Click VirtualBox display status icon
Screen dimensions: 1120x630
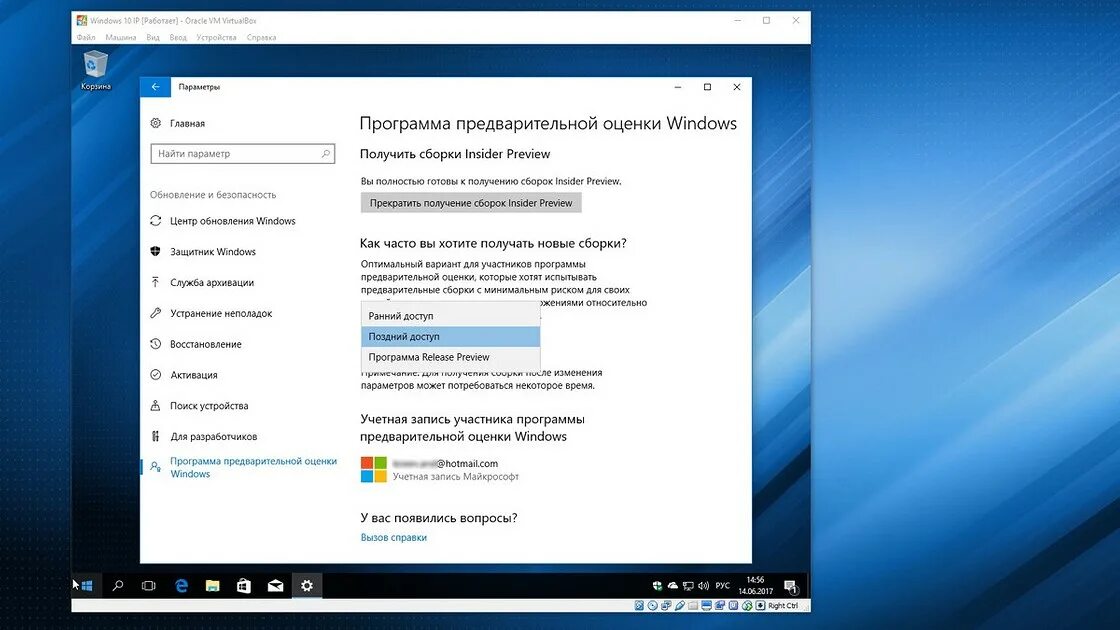pyautogui.click(x=706, y=605)
